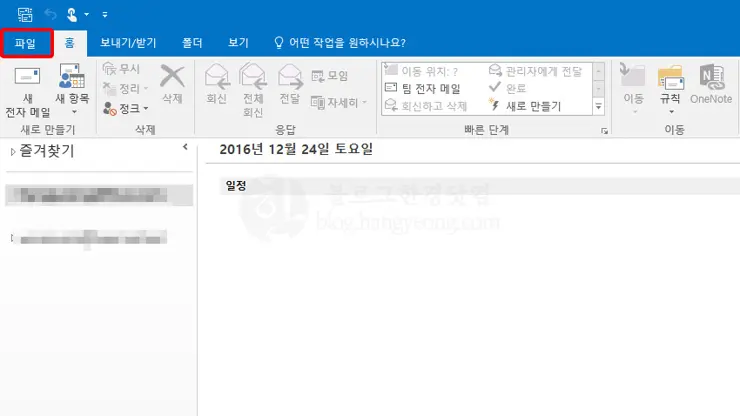Expand the 즐겨찾기 favorites section

click(13, 152)
